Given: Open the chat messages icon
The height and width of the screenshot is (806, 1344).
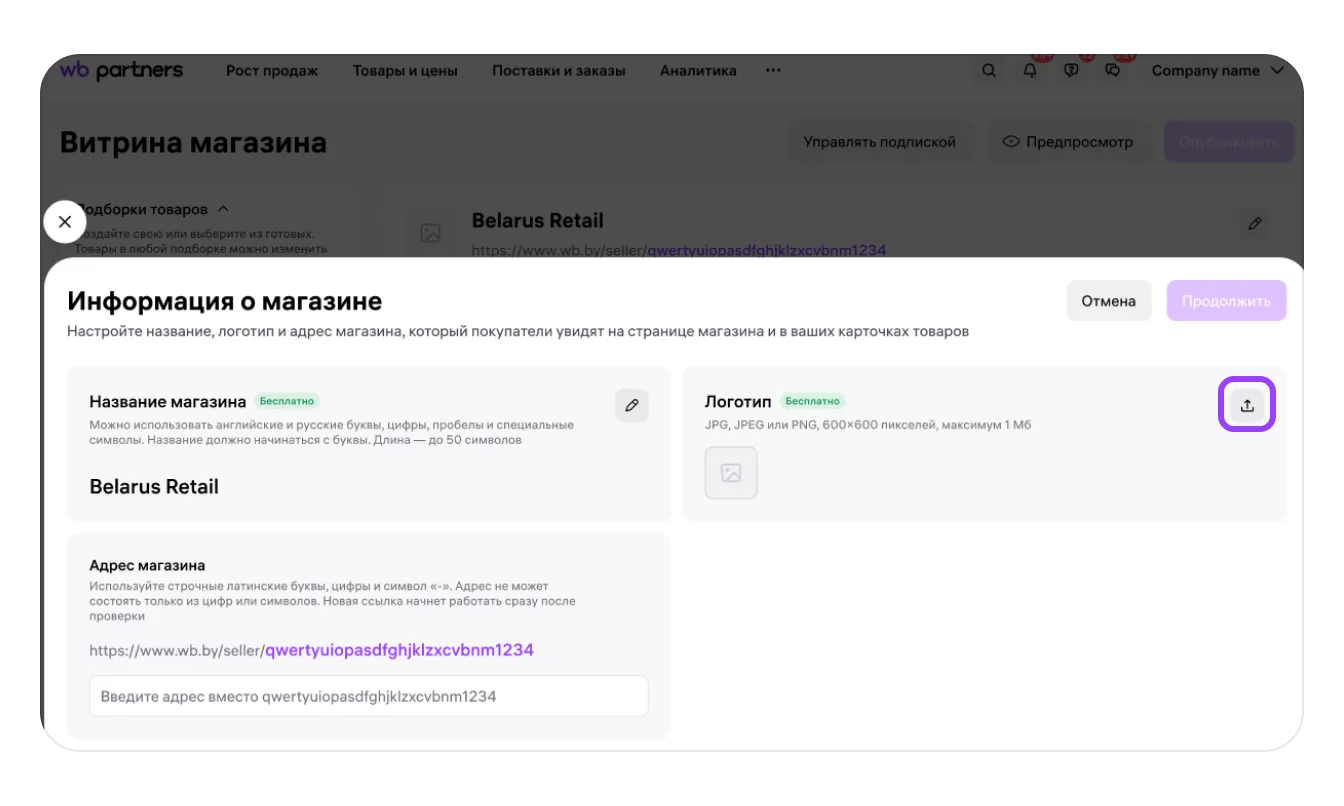Looking at the screenshot, I should [1112, 71].
